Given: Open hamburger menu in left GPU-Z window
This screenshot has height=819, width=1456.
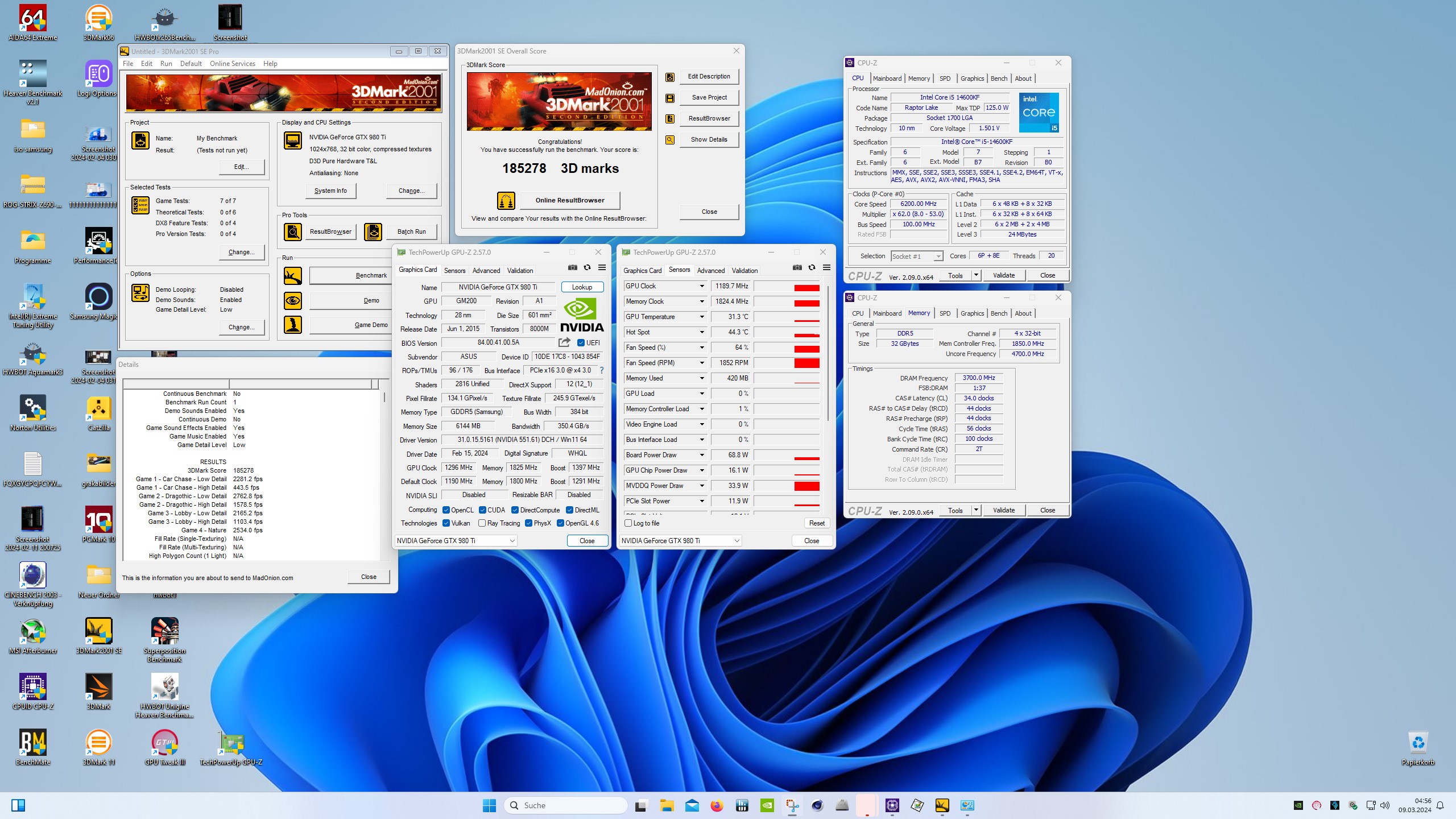Looking at the screenshot, I should 602,267.
